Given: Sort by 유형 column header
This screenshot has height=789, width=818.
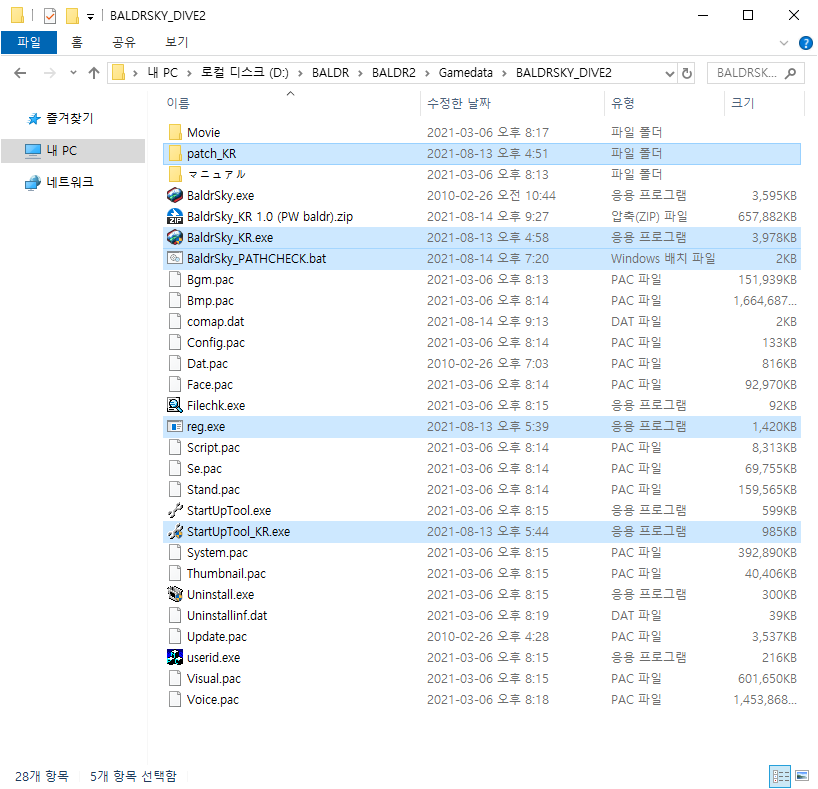Looking at the screenshot, I should coord(664,103).
